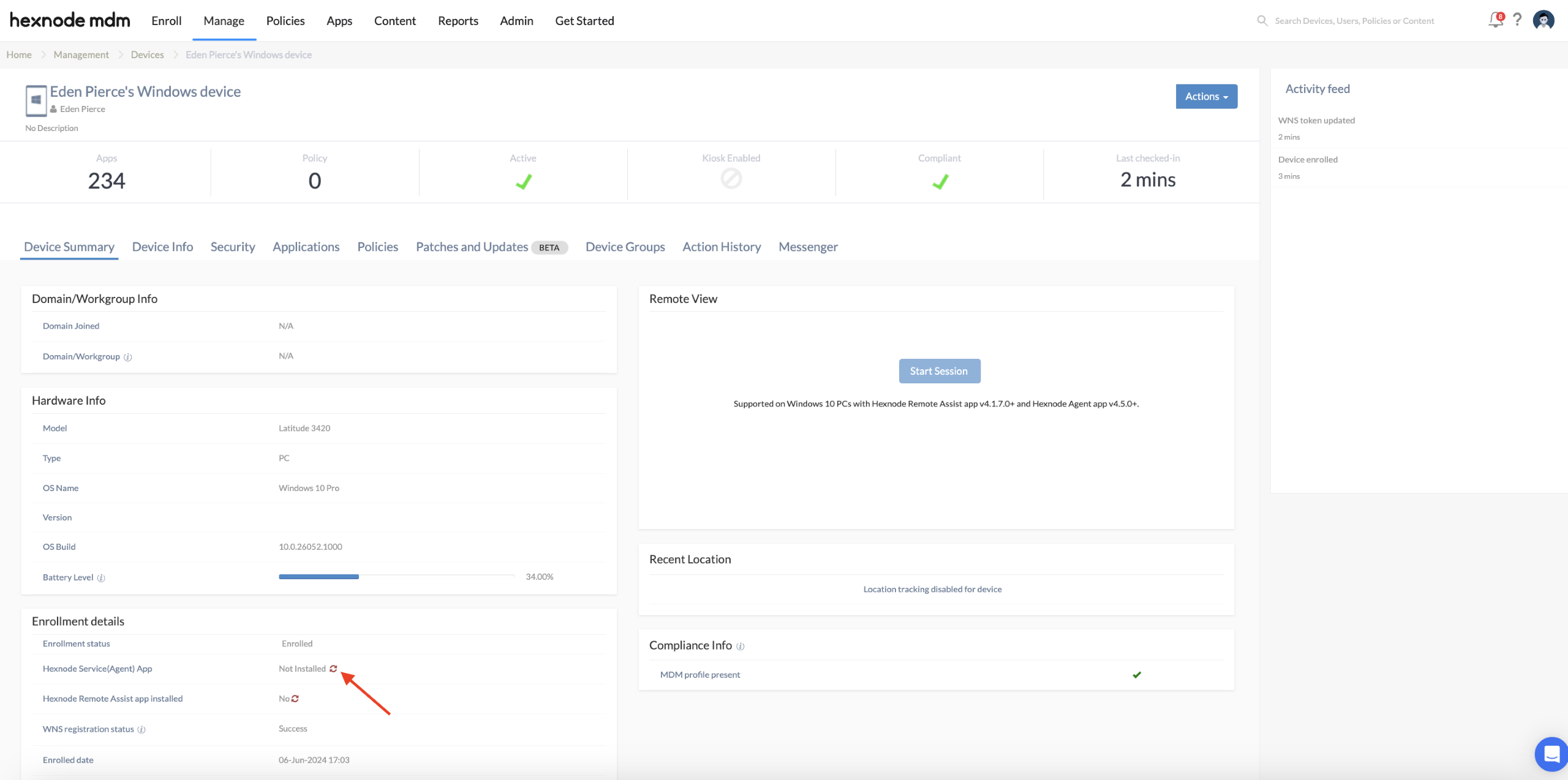The height and width of the screenshot is (780, 1568).
Task: Switch to Messenger tab
Action: [x=808, y=247]
